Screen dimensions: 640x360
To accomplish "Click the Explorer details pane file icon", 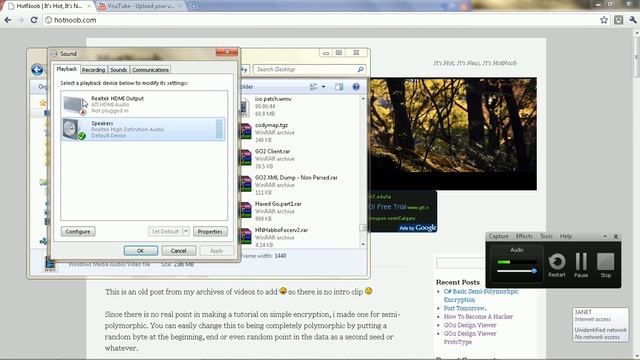I will point(50,263).
